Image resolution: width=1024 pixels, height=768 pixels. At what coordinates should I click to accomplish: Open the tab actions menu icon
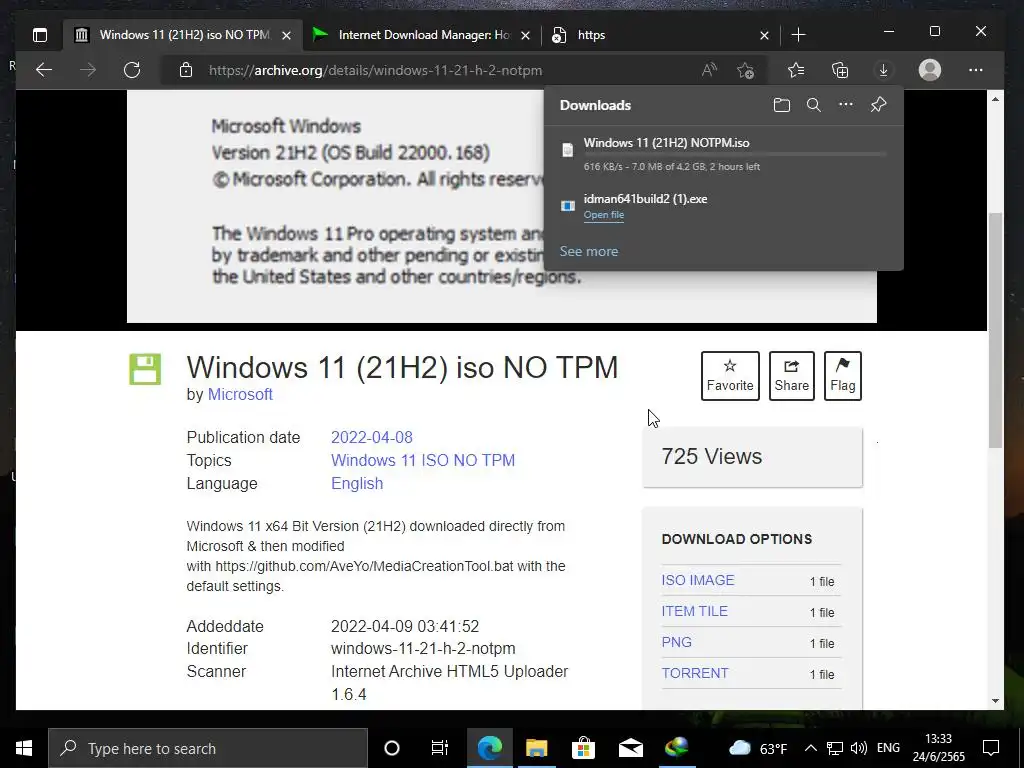[40, 35]
